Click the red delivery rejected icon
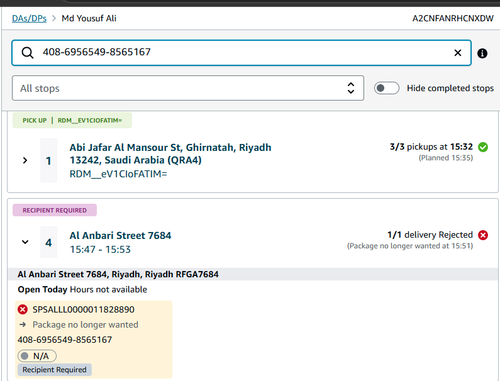500x381 pixels. [x=483, y=235]
